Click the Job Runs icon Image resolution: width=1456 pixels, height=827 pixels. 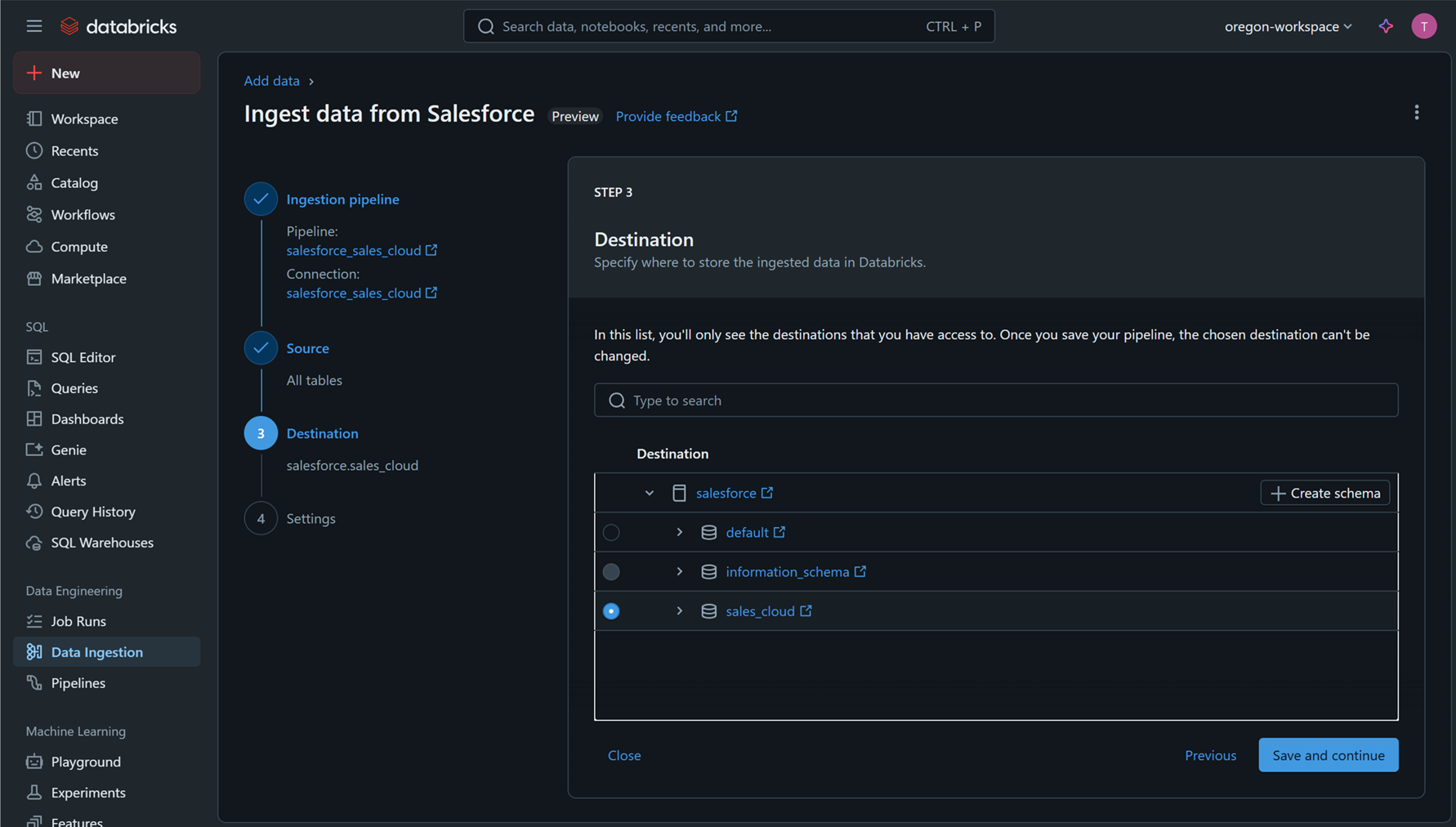coord(34,621)
